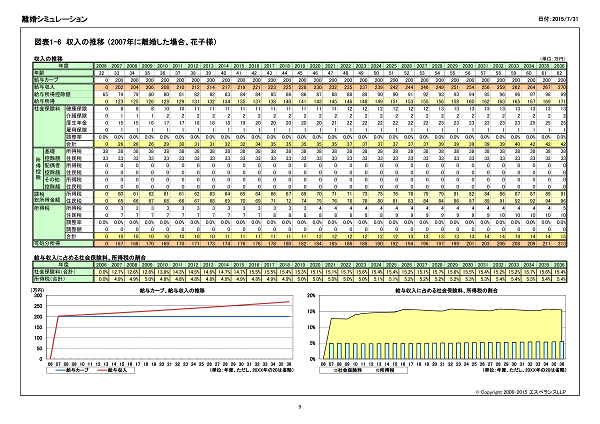Select the 図表1-6 収入の推移 heading
The height and width of the screenshot is (424, 600).
point(120,42)
